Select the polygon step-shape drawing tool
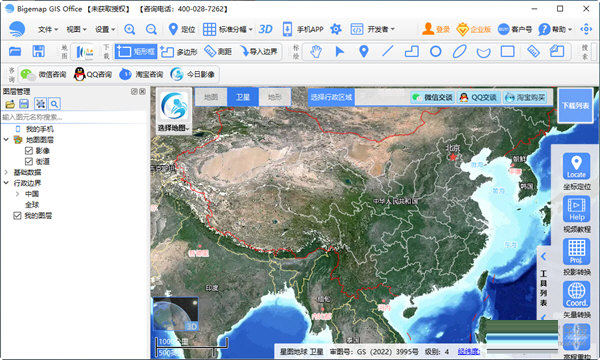 tap(412, 51)
